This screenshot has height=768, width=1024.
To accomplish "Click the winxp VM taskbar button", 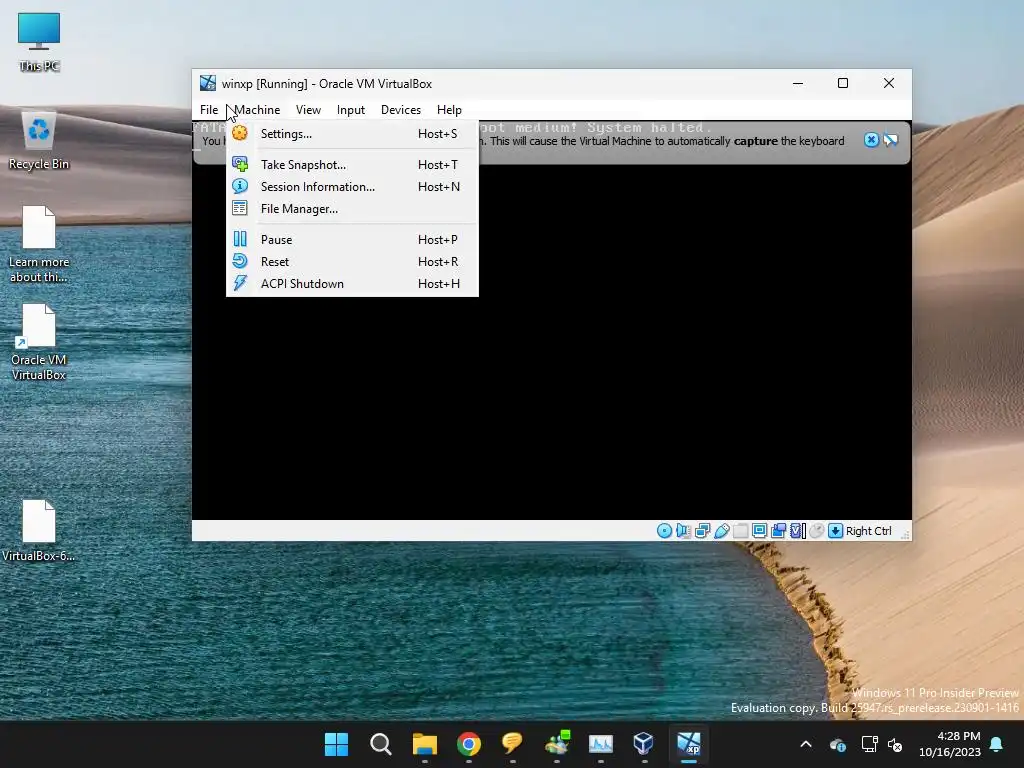I will pyautogui.click(x=688, y=744).
